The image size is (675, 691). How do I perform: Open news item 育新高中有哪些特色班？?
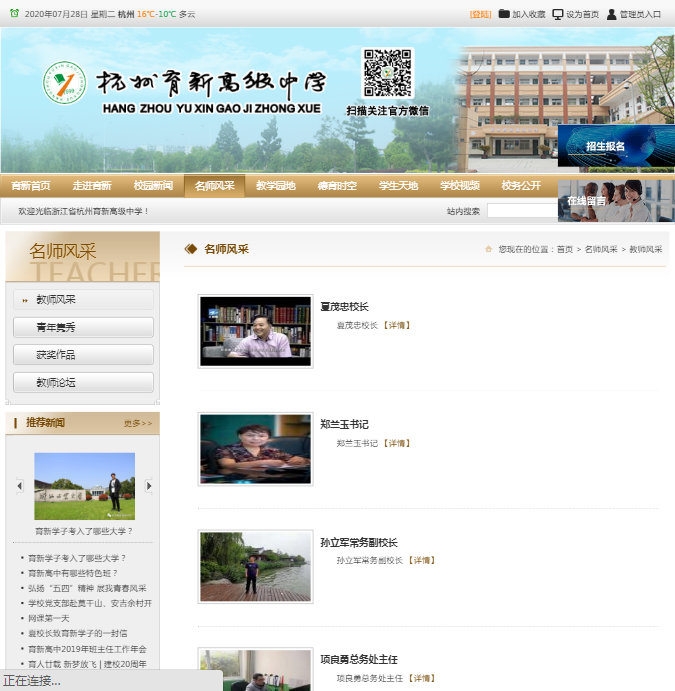(73, 573)
